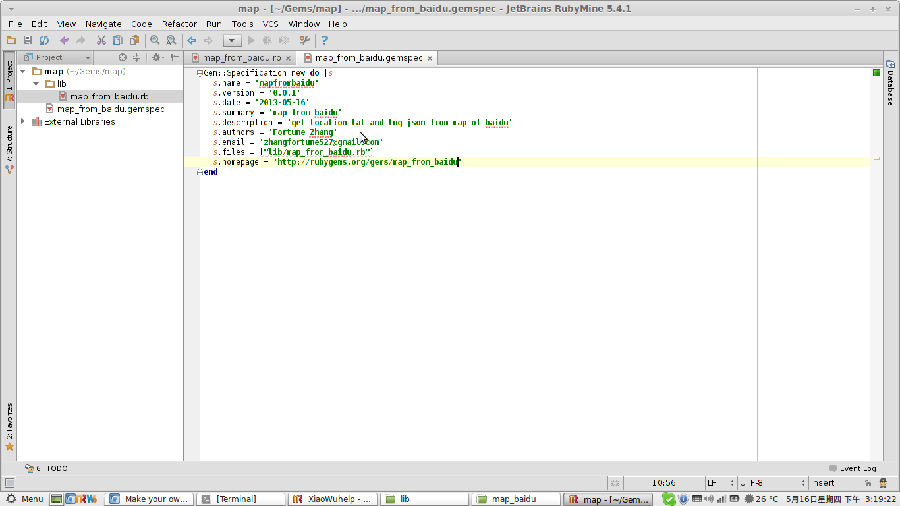Open the LF line separator selector

pos(720,483)
